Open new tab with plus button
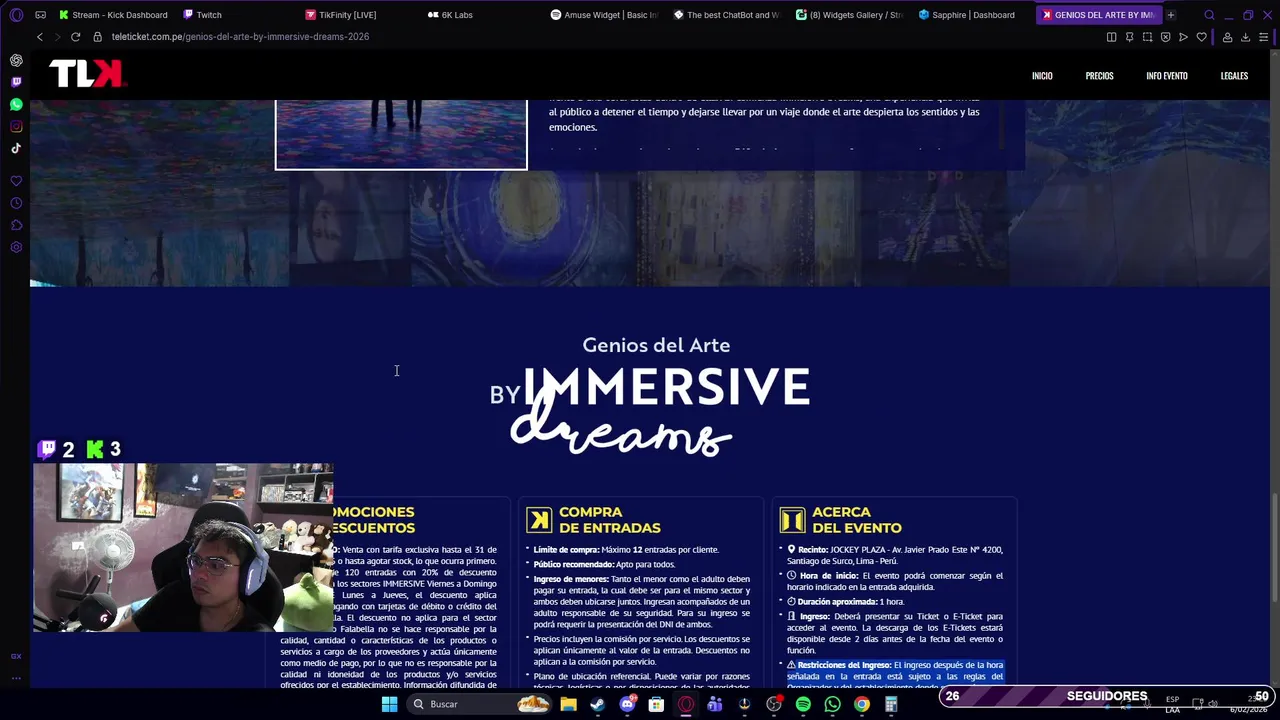 1170,15
